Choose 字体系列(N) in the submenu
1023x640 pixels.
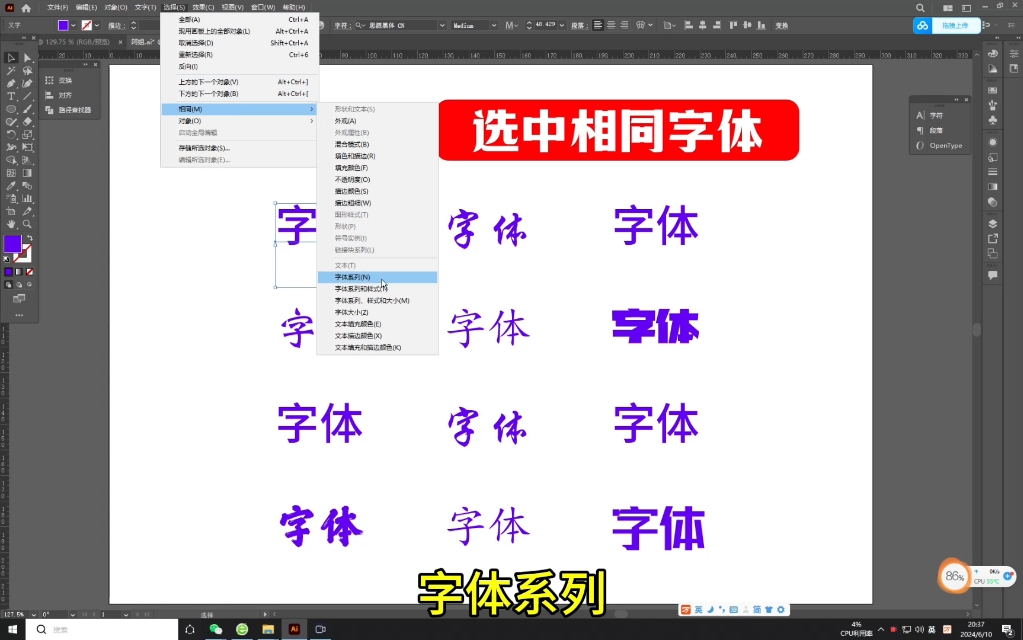point(377,277)
